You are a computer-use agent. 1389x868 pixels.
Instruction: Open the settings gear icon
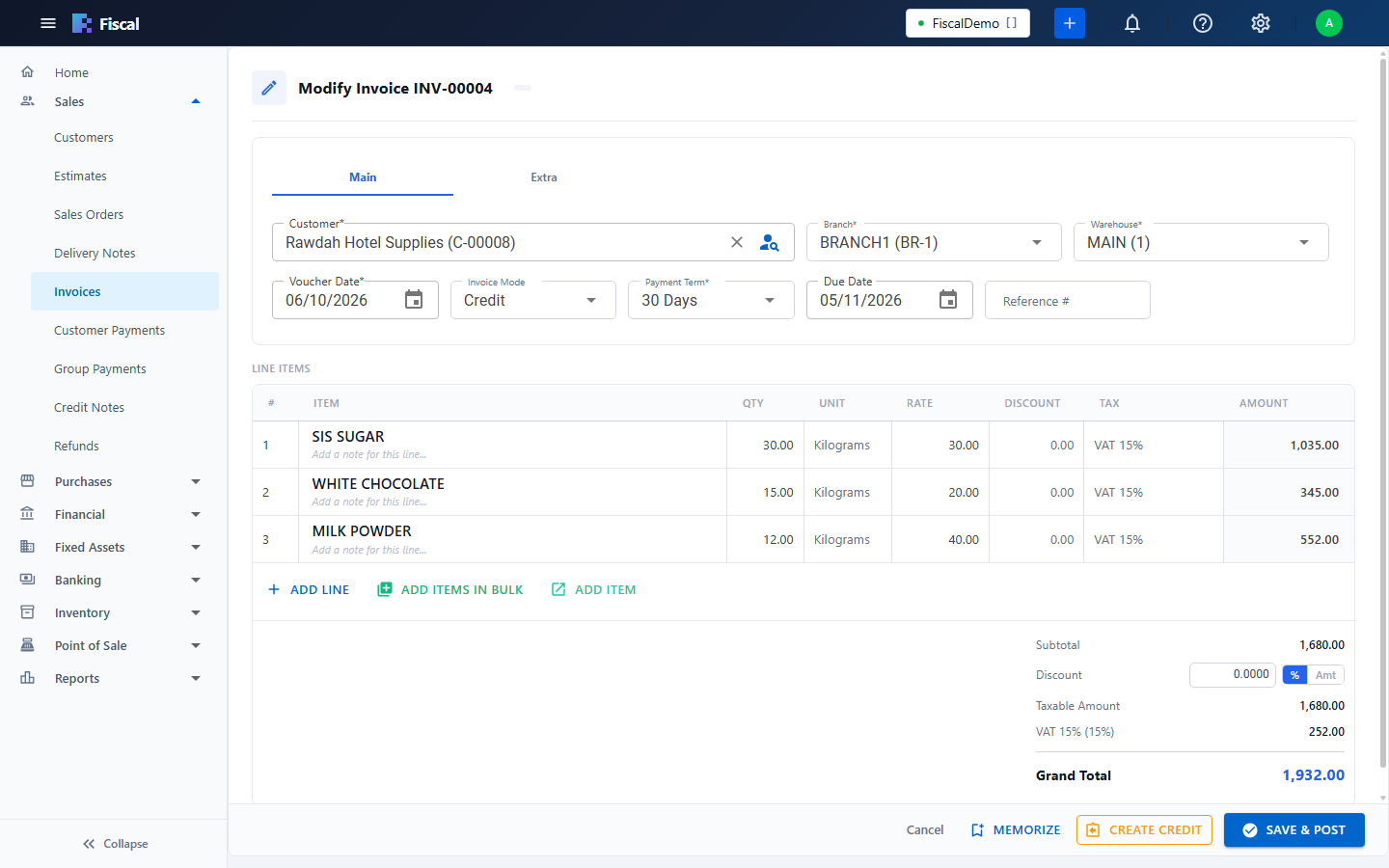click(1261, 23)
